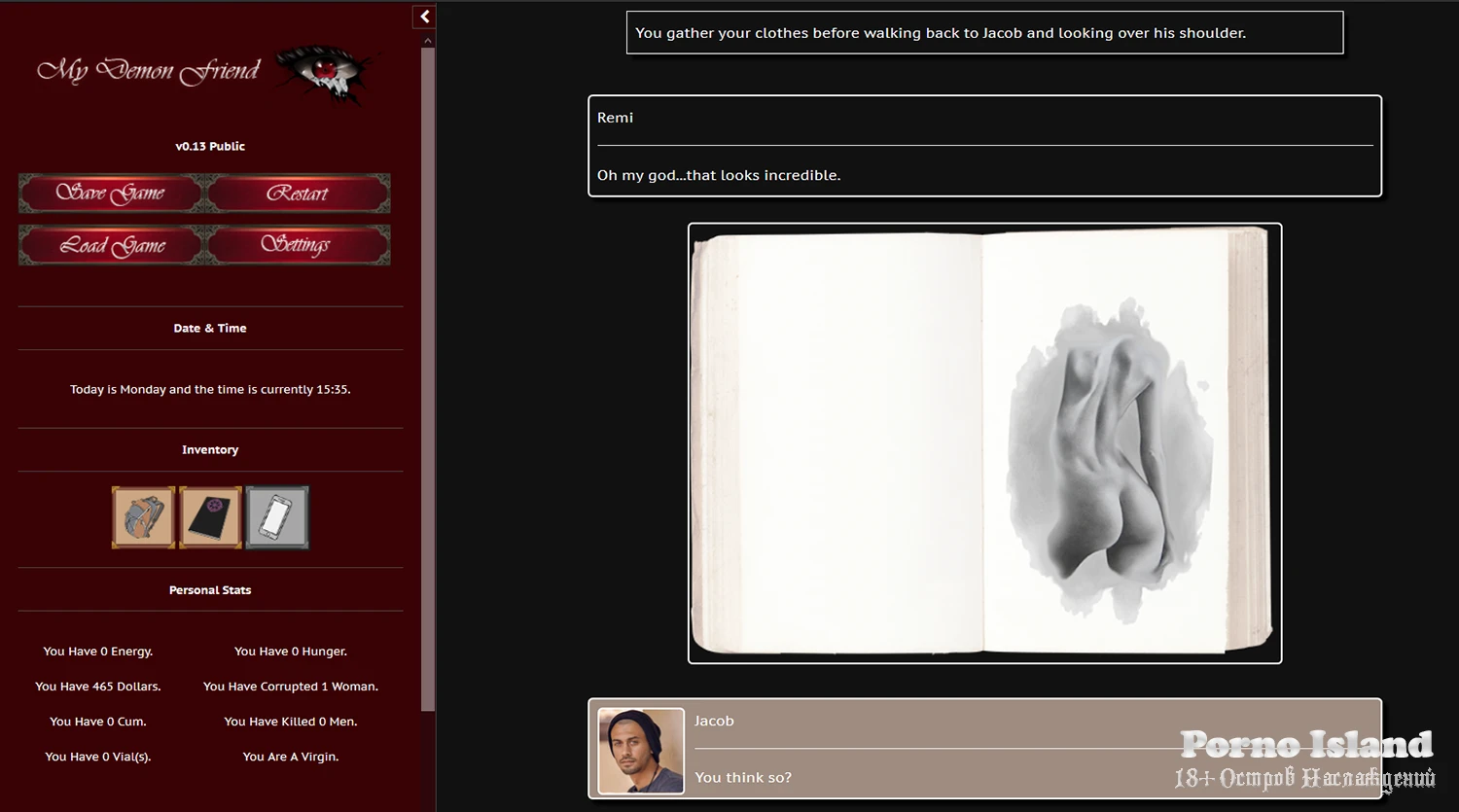The height and width of the screenshot is (812, 1459).
Task: Click the Inventory section heading
Action: point(210,450)
